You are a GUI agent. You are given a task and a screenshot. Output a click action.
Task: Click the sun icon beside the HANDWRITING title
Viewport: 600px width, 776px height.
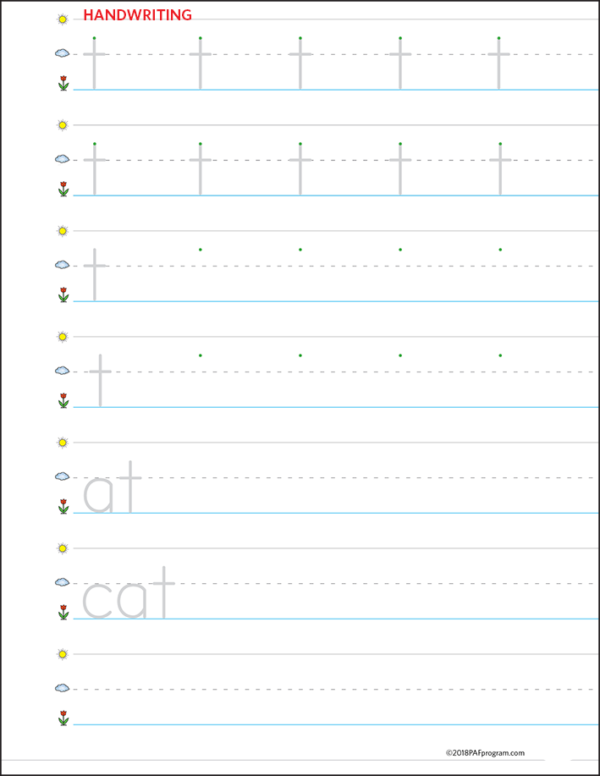tap(62, 19)
